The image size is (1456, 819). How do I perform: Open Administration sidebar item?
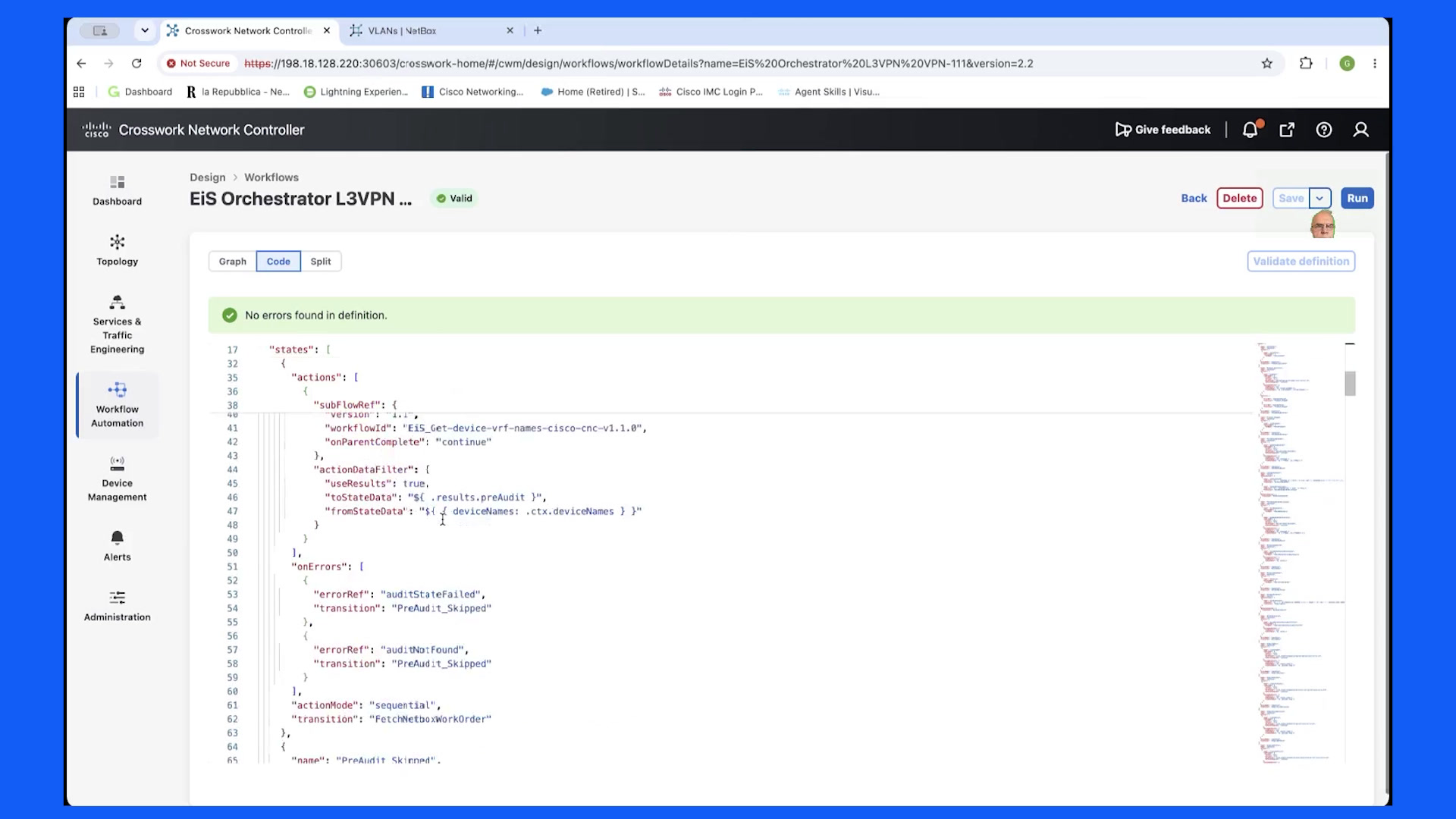117,606
